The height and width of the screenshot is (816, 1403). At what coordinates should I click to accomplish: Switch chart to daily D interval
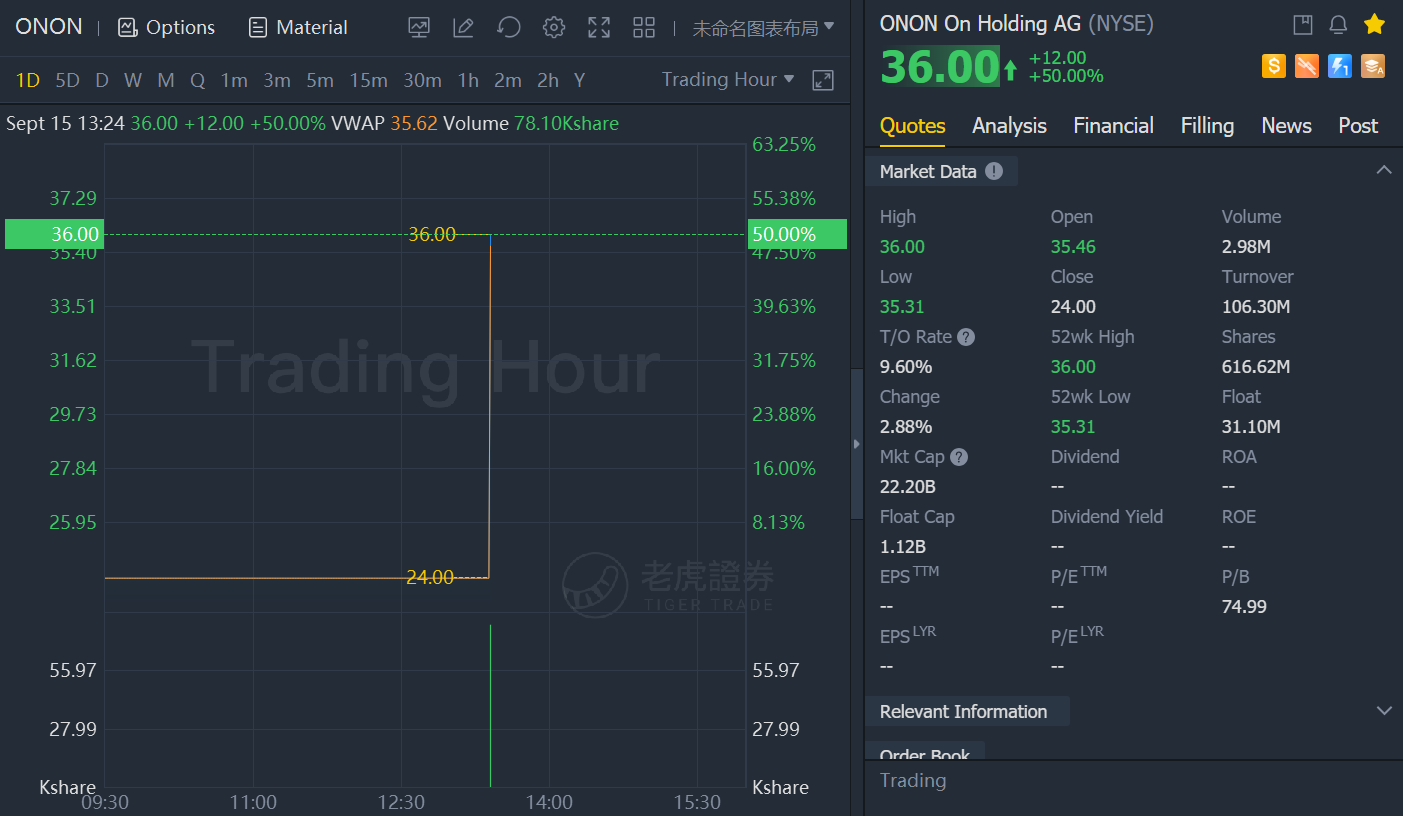coord(102,80)
